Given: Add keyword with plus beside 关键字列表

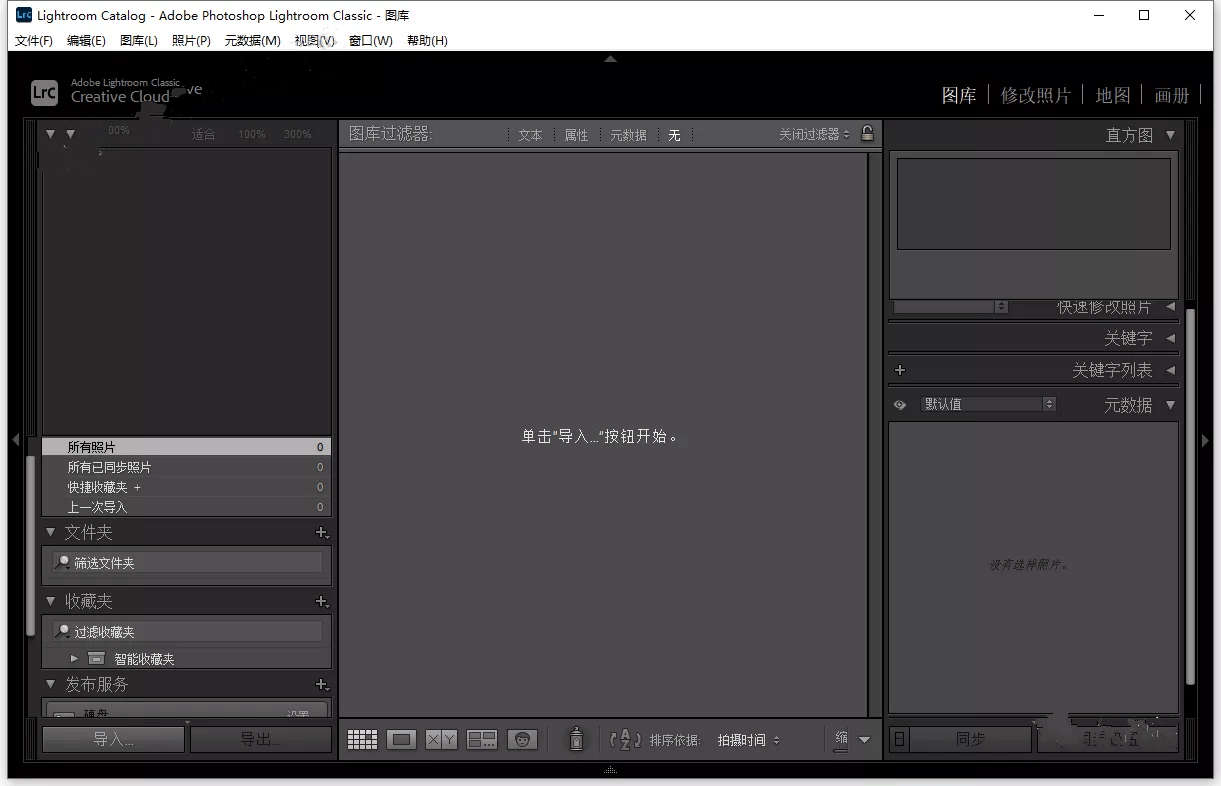Looking at the screenshot, I should (900, 370).
